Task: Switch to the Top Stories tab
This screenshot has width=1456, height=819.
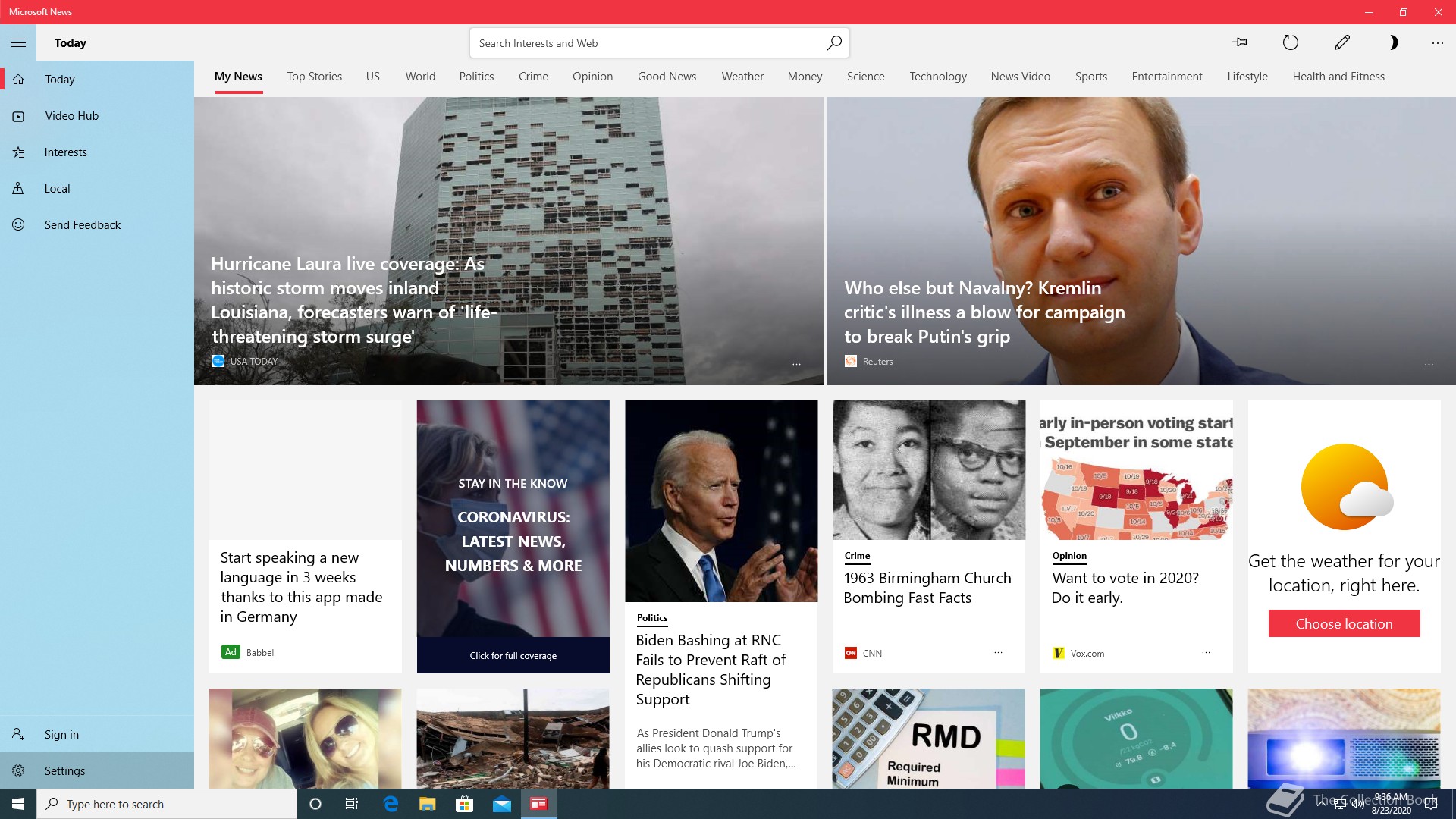Action: [314, 76]
